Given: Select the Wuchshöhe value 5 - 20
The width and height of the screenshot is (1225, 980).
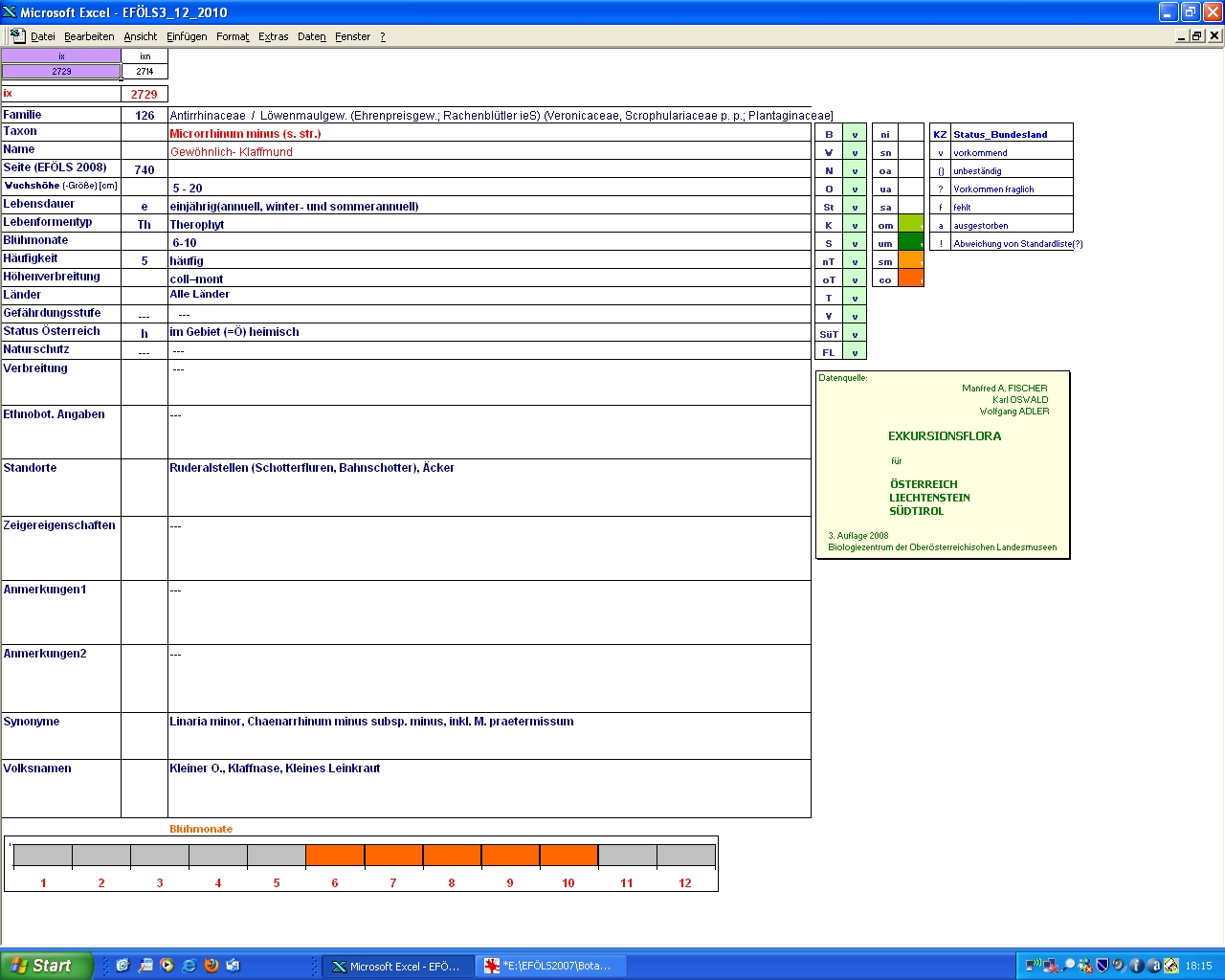Looking at the screenshot, I should [489, 188].
